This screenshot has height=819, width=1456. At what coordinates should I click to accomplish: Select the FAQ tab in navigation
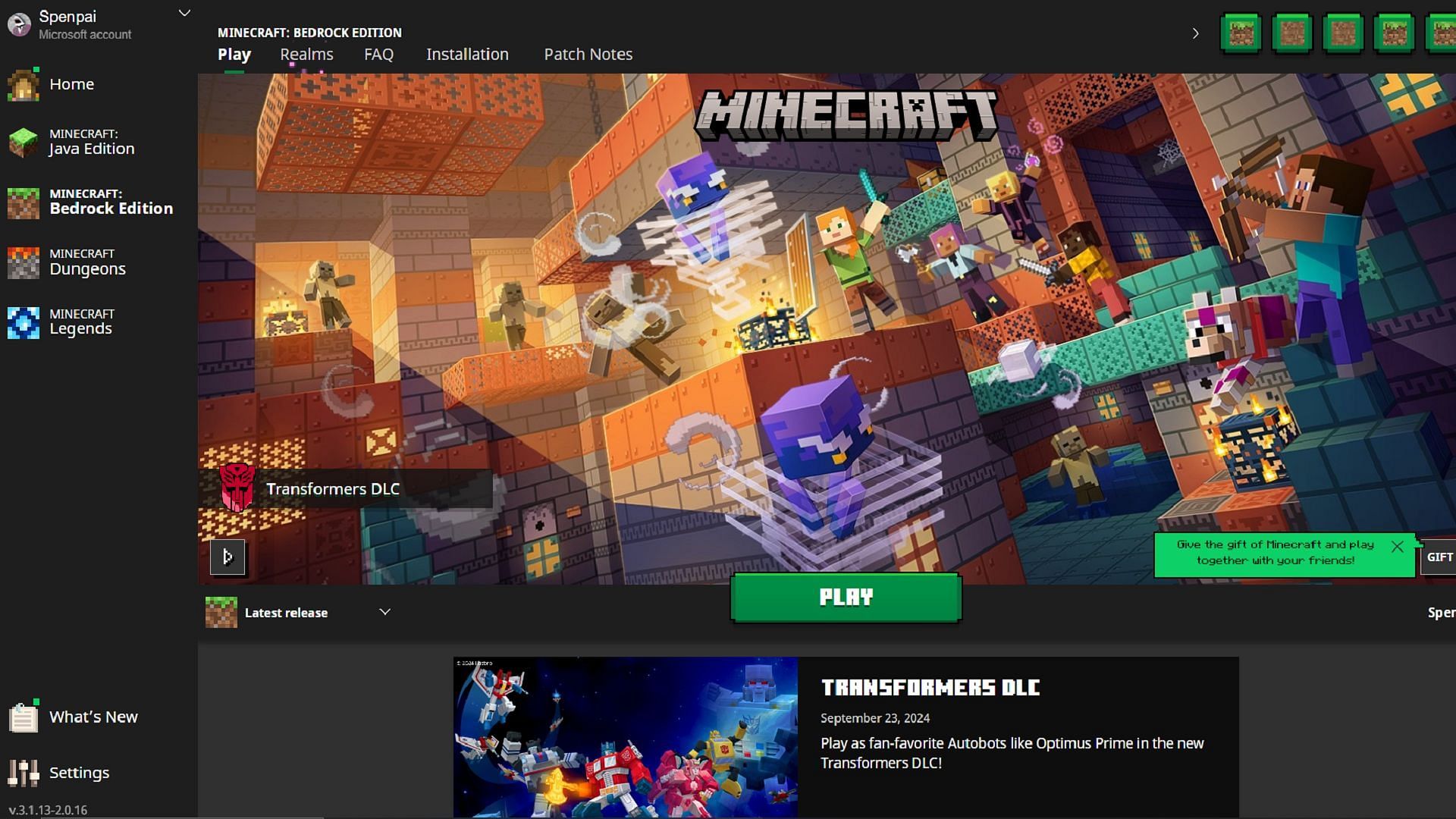378,54
